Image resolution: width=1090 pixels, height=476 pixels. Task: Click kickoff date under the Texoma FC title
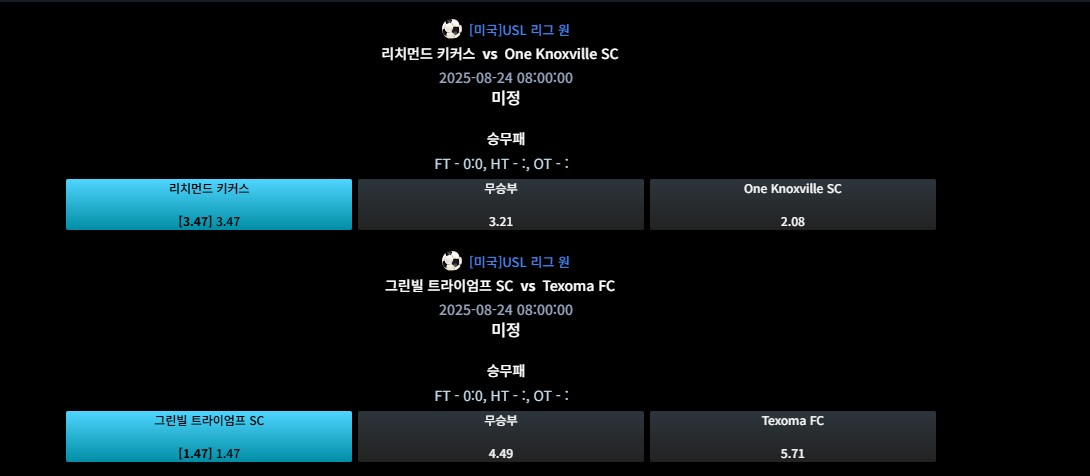(x=505, y=310)
